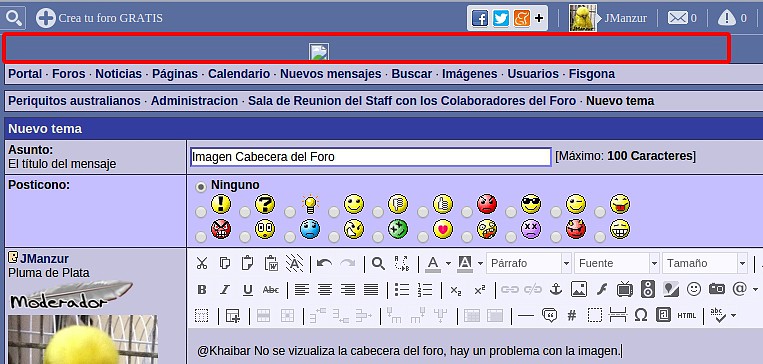Open the Párrafo format dropdown

click(x=528, y=263)
